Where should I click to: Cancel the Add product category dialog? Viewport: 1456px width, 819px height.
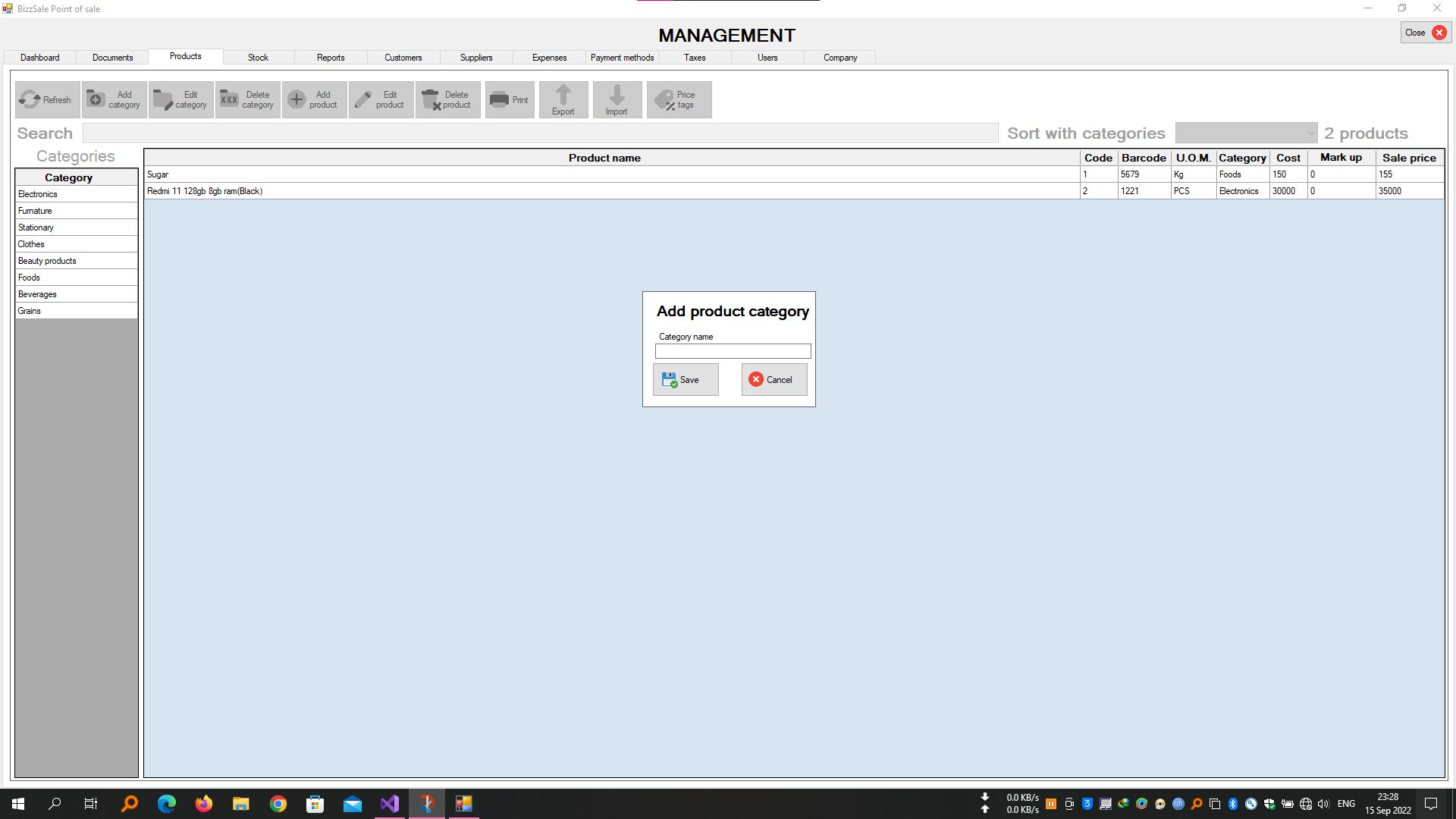point(773,379)
